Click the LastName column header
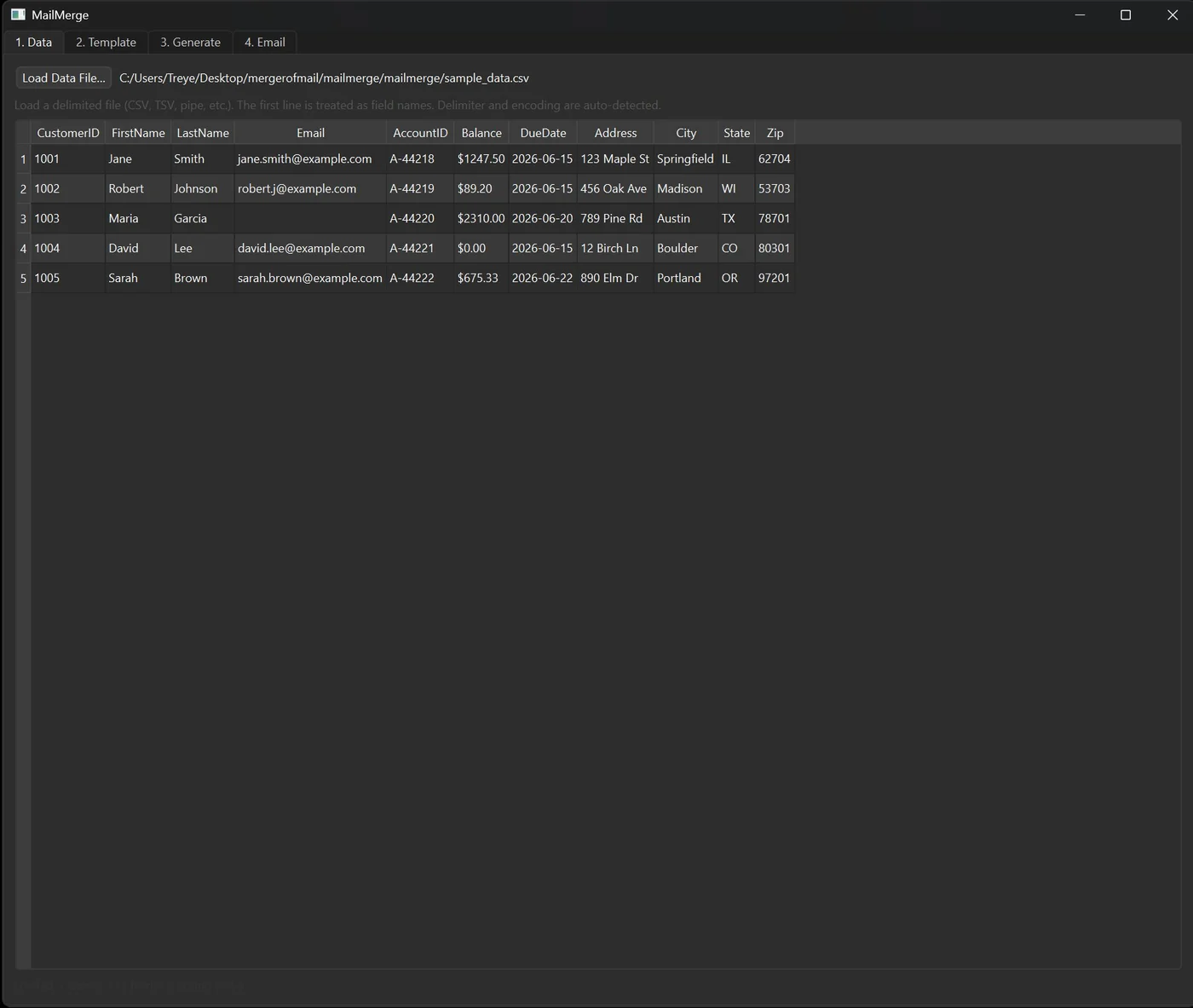Viewport: 1193px width, 1008px height. pos(203,133)
